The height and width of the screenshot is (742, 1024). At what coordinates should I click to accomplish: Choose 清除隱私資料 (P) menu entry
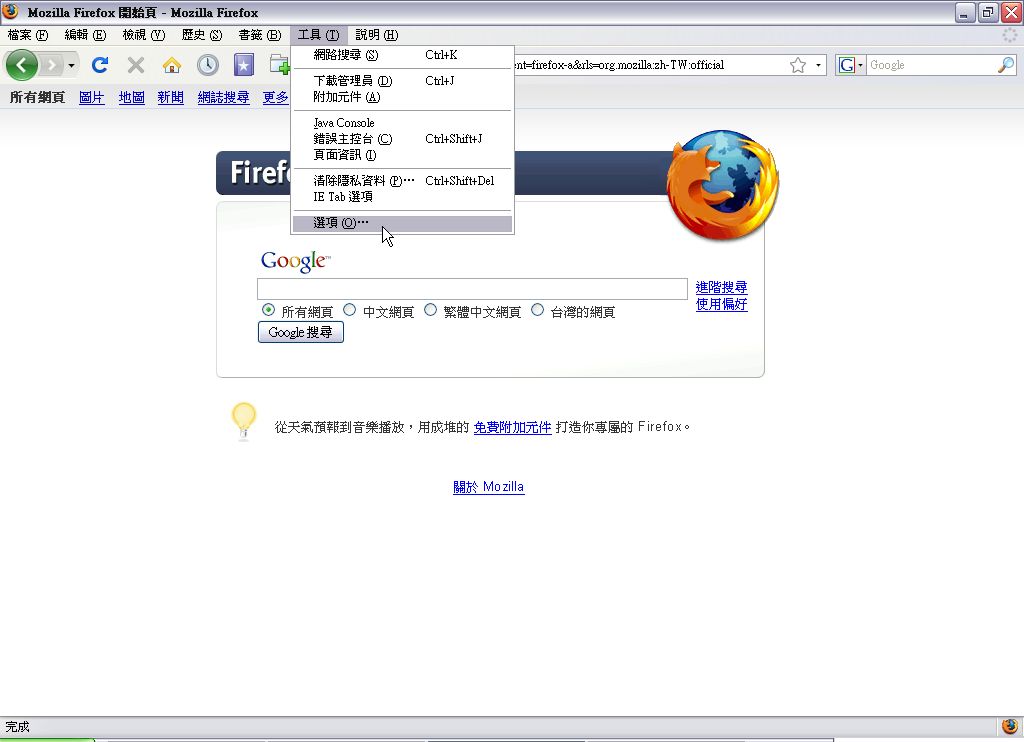click(x=402, y=181)
